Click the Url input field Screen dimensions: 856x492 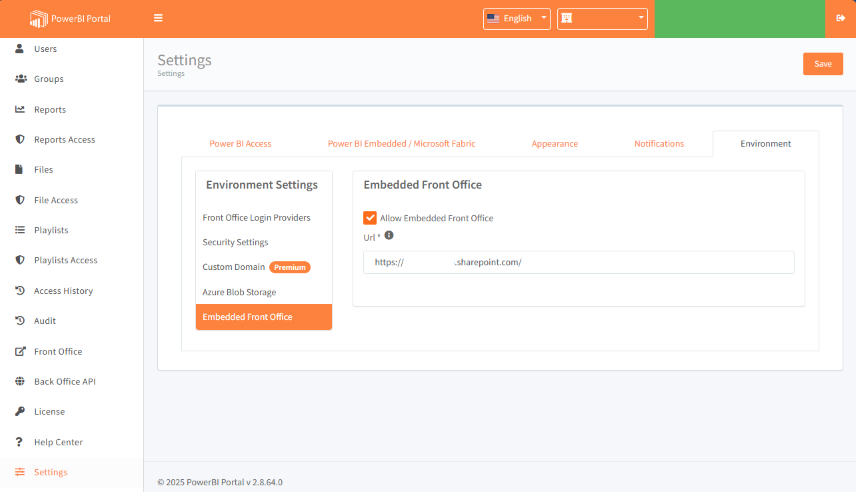tap(578, 262)
